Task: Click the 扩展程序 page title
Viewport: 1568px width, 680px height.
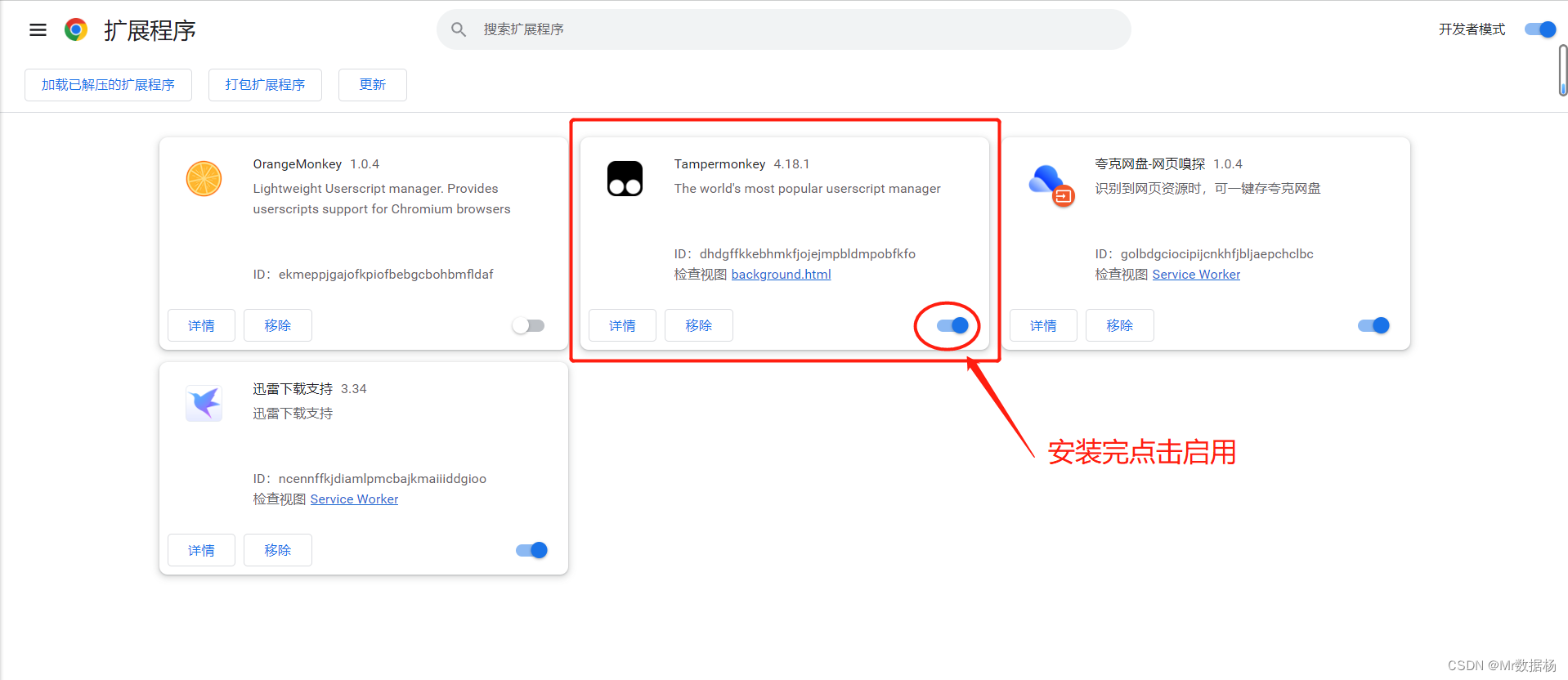Action: tap(150, 30)
